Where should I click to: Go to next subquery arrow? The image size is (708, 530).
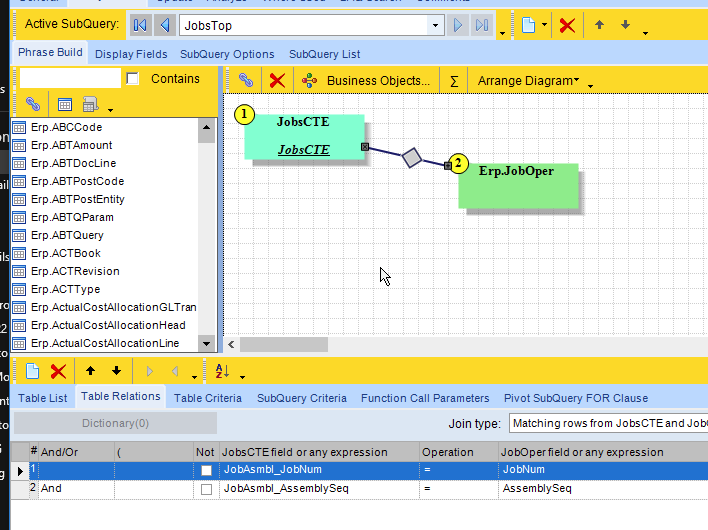[x=457, y=25]
